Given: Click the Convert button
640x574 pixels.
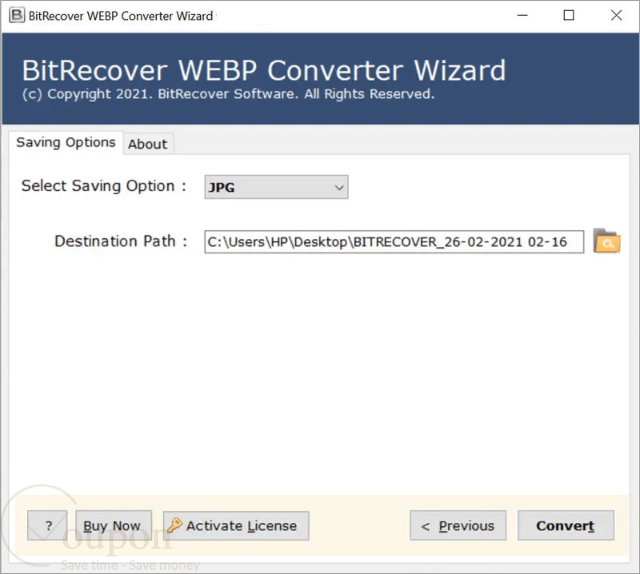Looking at the screenshot, I should coord(566,525).
